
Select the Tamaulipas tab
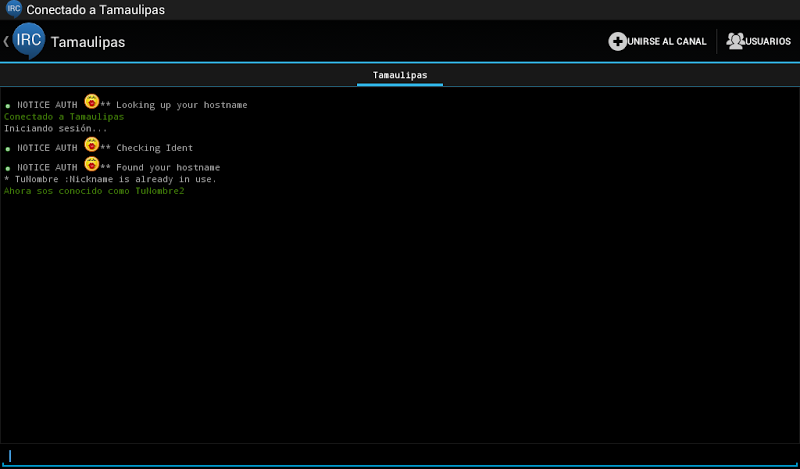coord(400,75)
